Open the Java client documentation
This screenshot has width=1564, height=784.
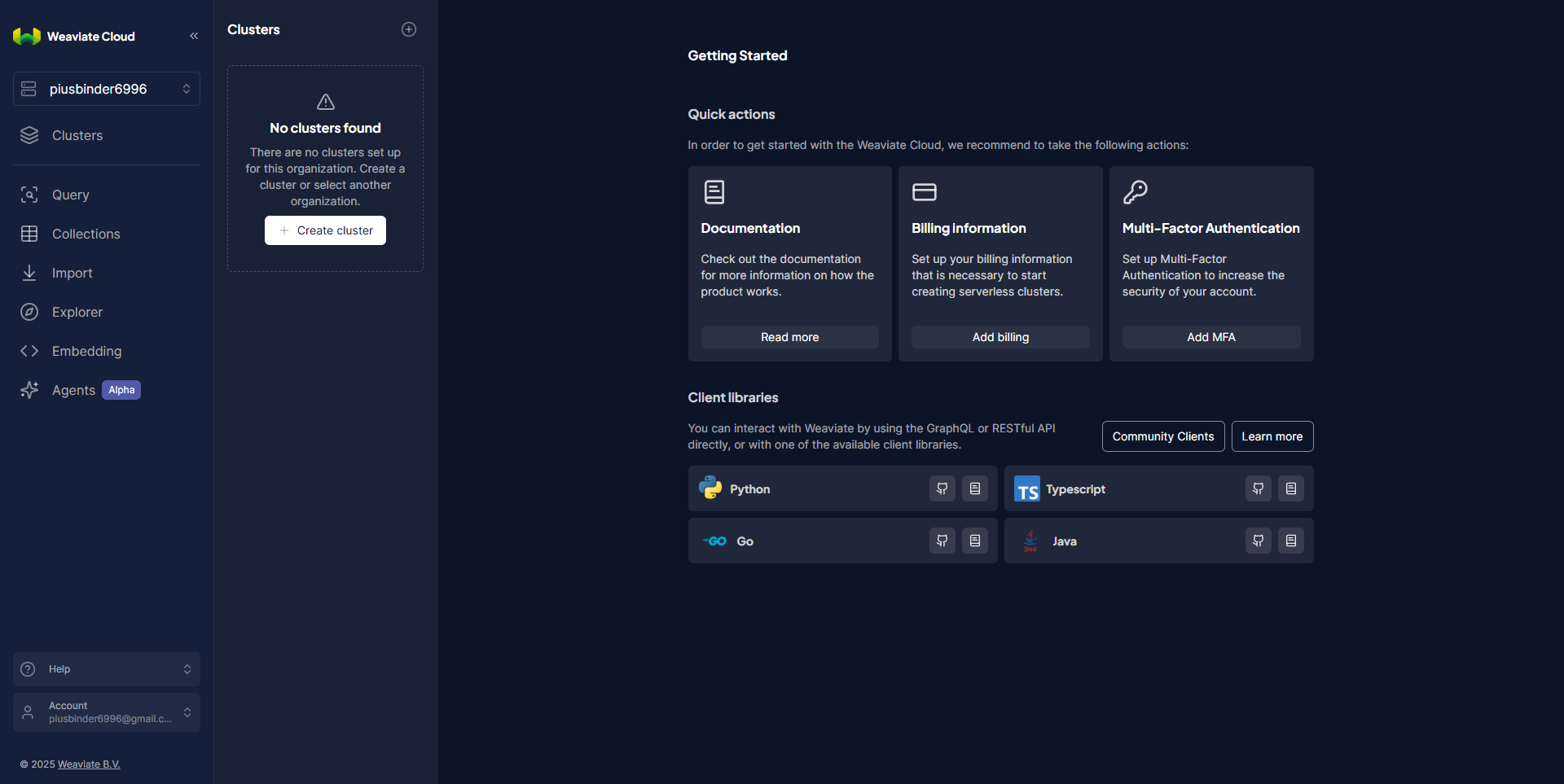(x=1291, y=541)
